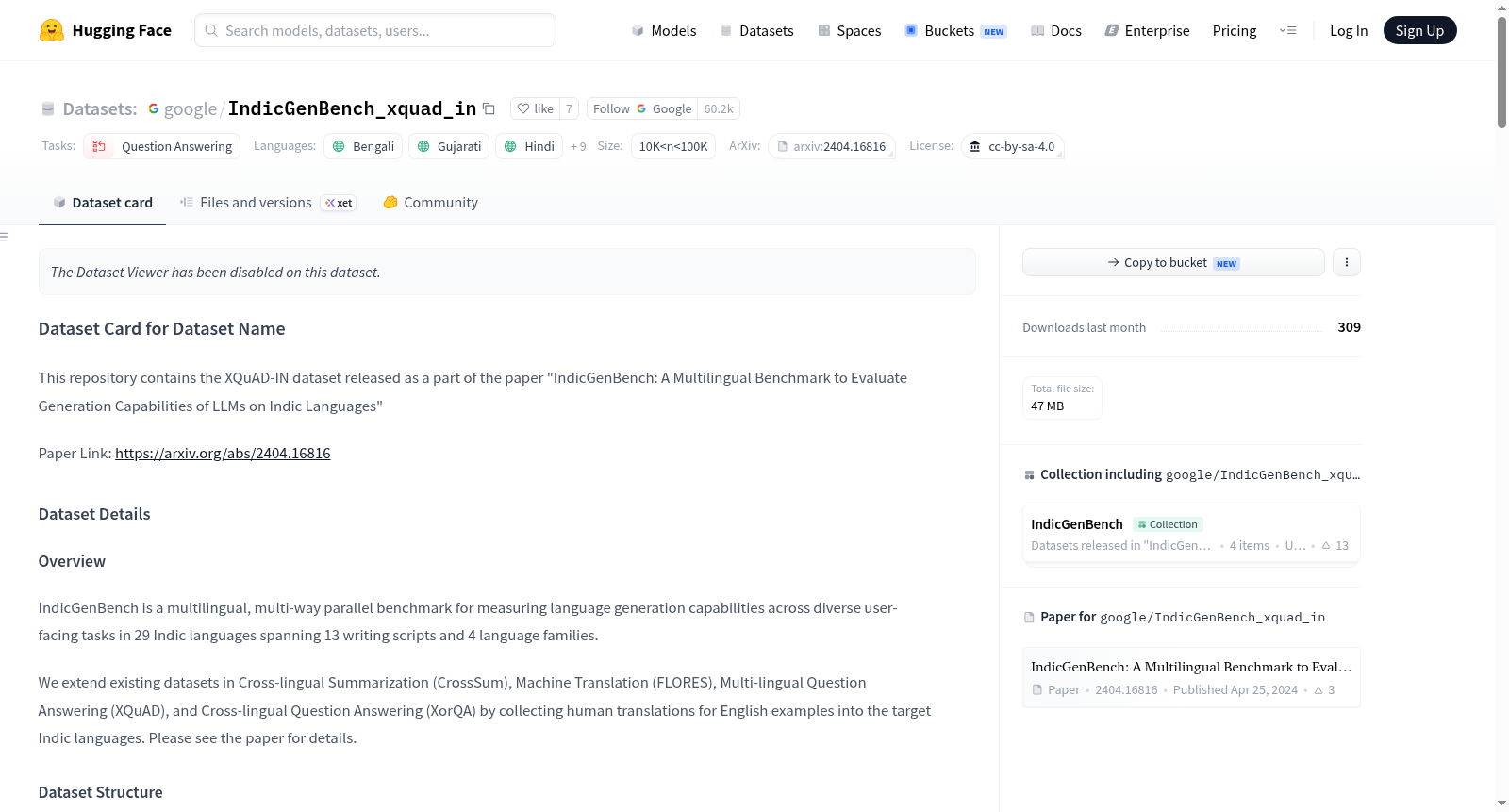Focus the search models and datasets field

click(x=375, y=30)
